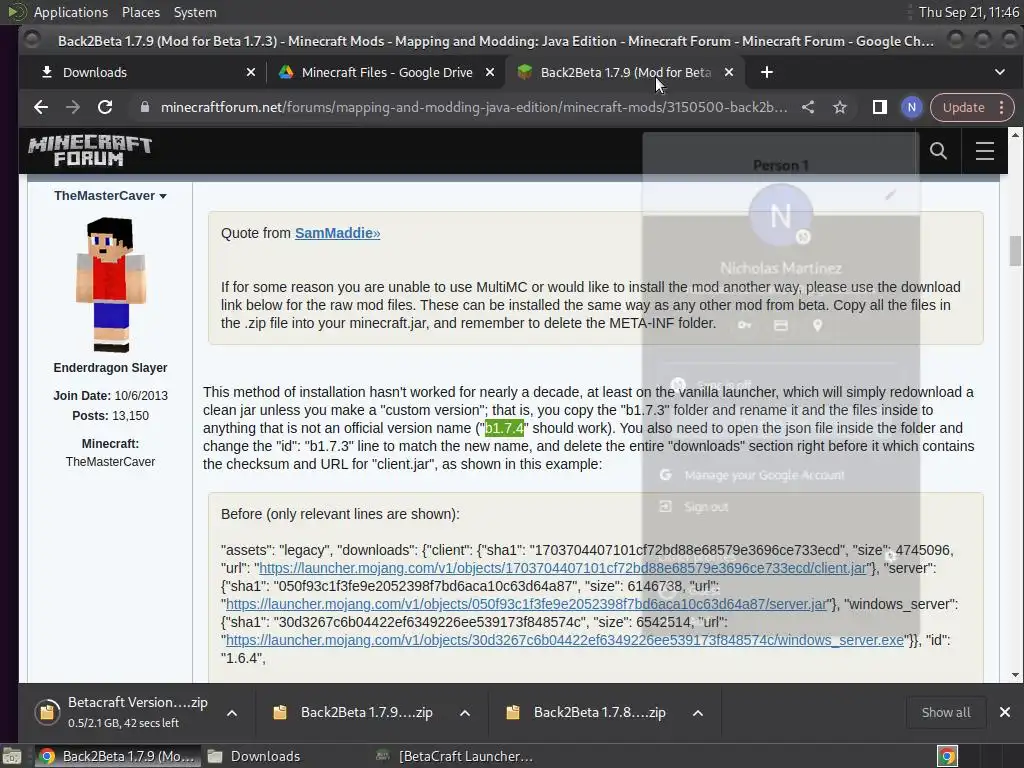
Task: Open forum search magnifier icon
Action: (938, 151)
